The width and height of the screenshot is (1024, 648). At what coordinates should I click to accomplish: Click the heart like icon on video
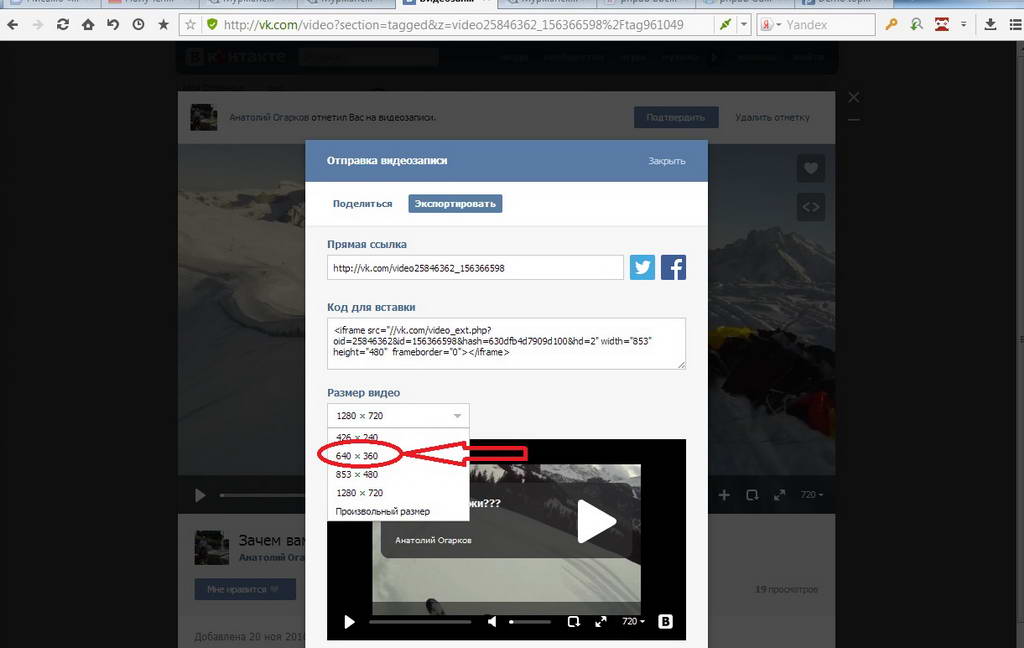coord(810,168)
